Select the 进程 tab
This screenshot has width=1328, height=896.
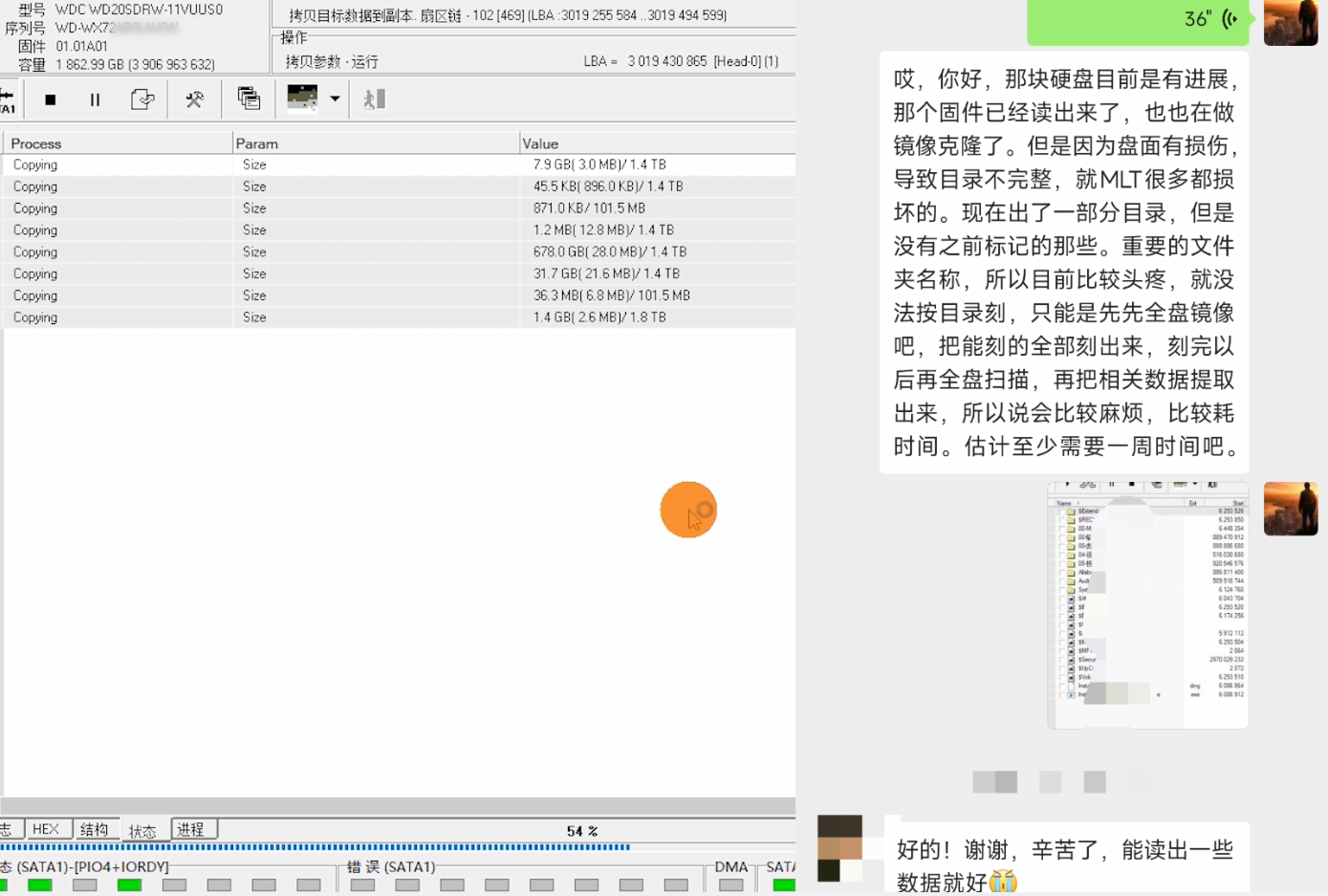(x=191, y=829)
